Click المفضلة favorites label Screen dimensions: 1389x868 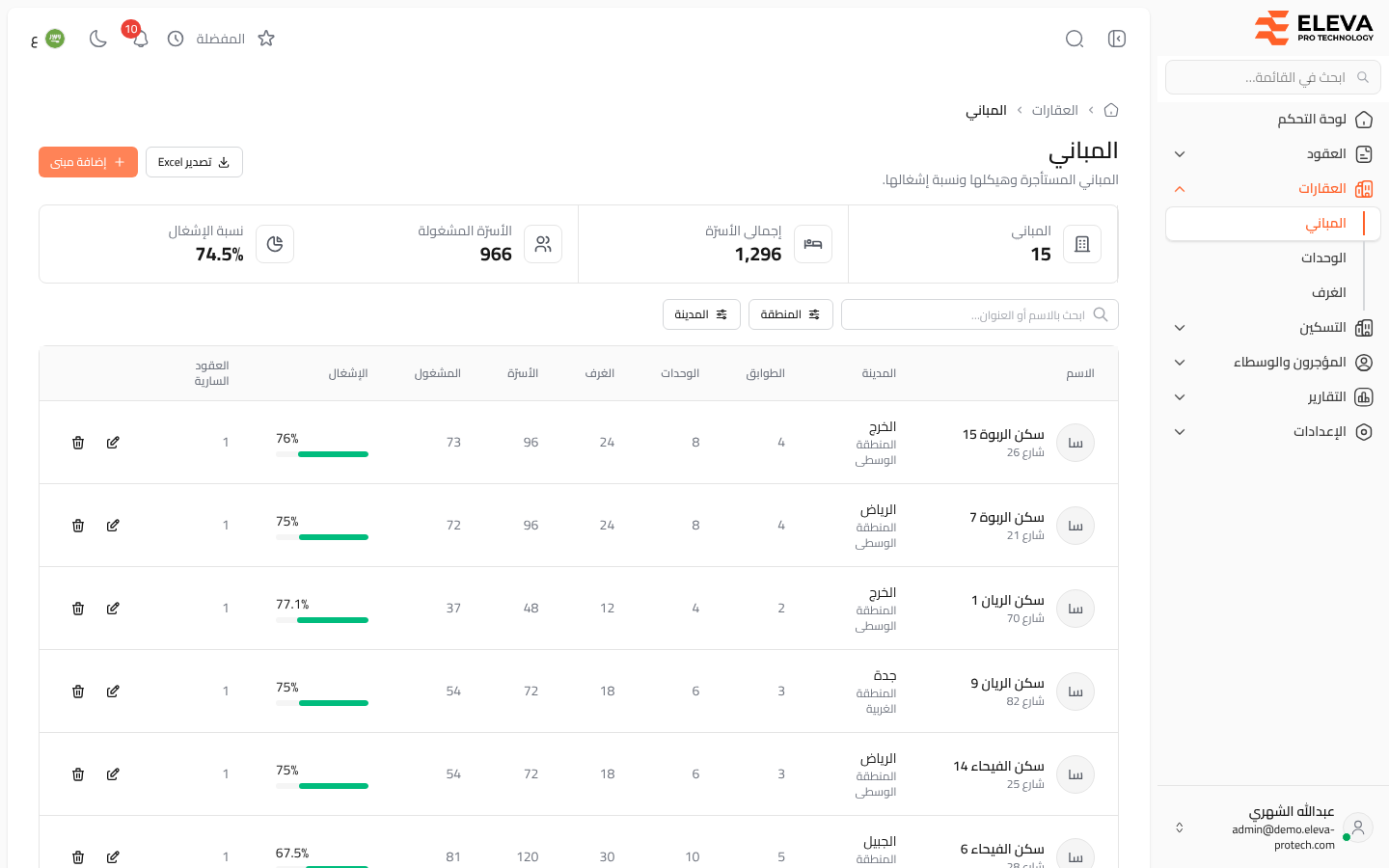coord(221,39)
